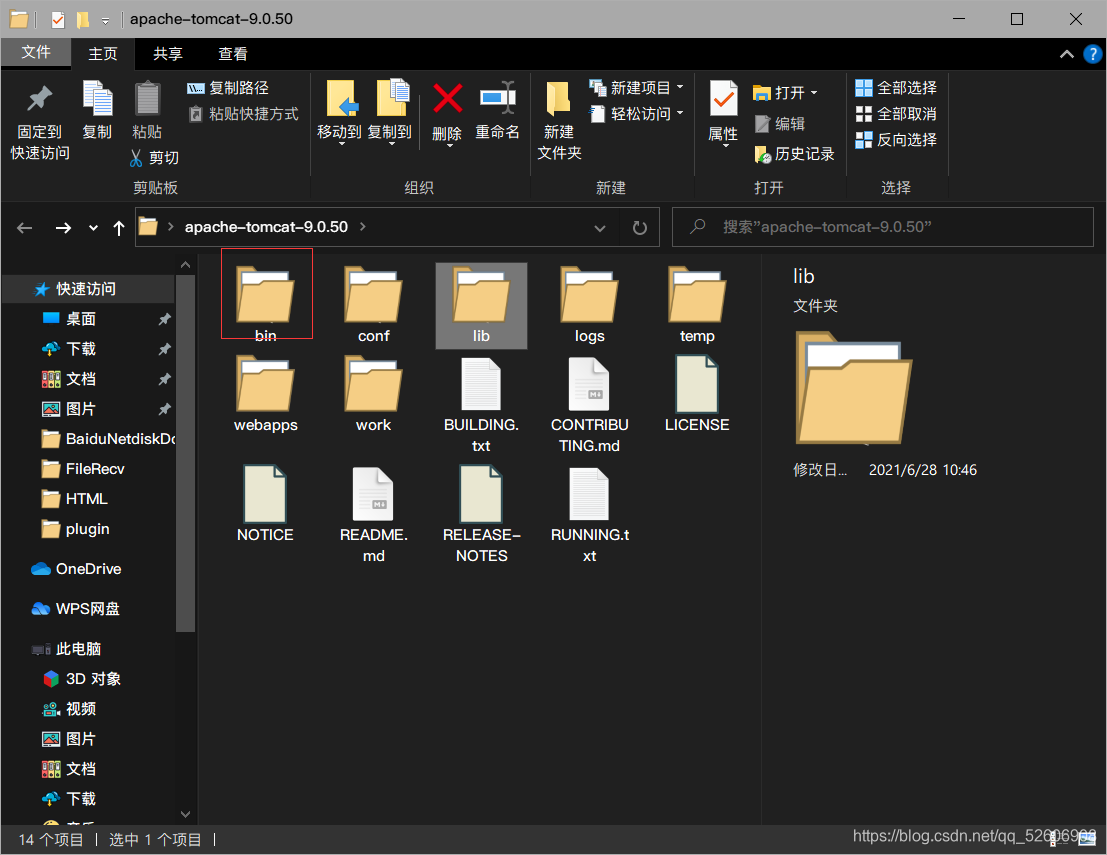Click the Copy (复制) ribbon icon
Viewport: 1107px width, 855px height.
pos(97,98)
